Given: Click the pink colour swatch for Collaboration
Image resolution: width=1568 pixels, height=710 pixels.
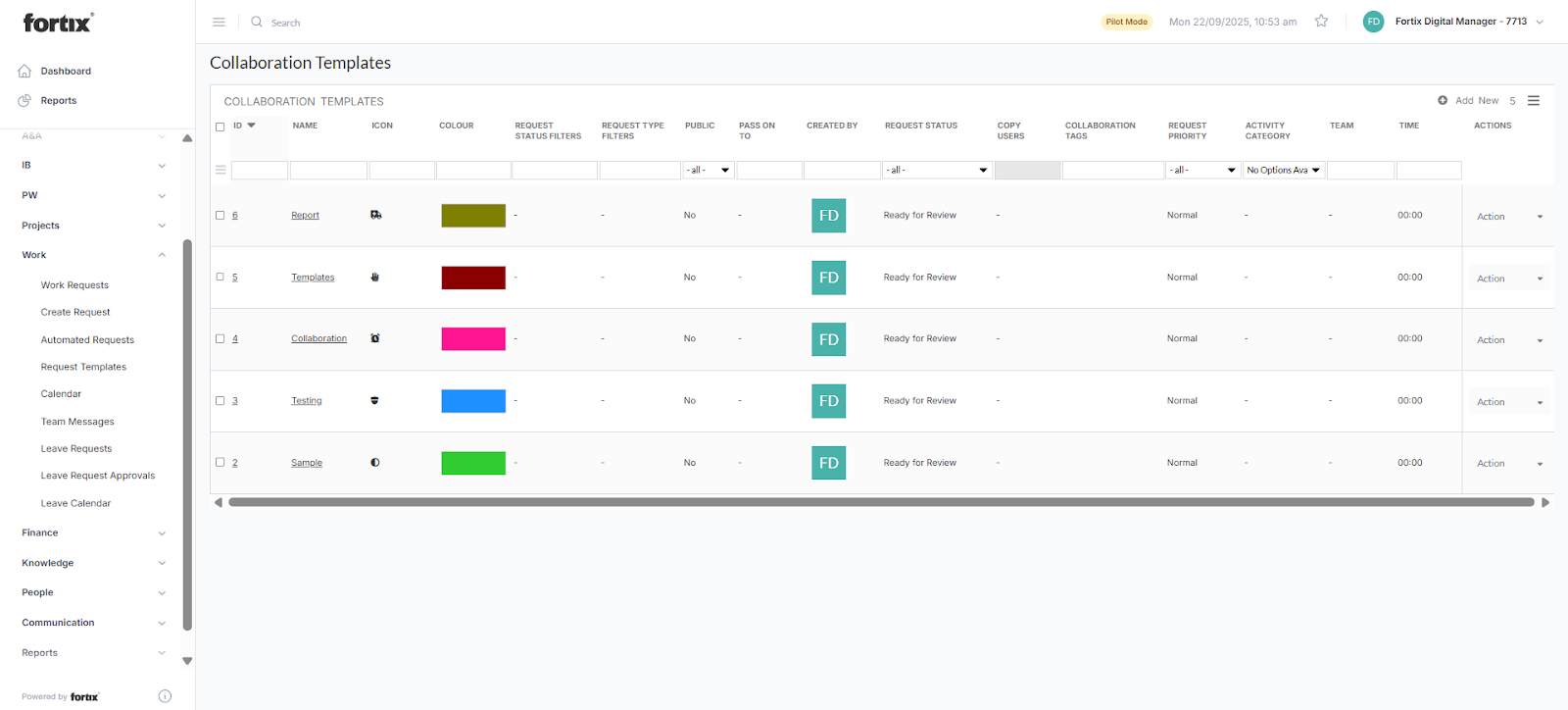Looking at the screenshot, I should (473, 338).
